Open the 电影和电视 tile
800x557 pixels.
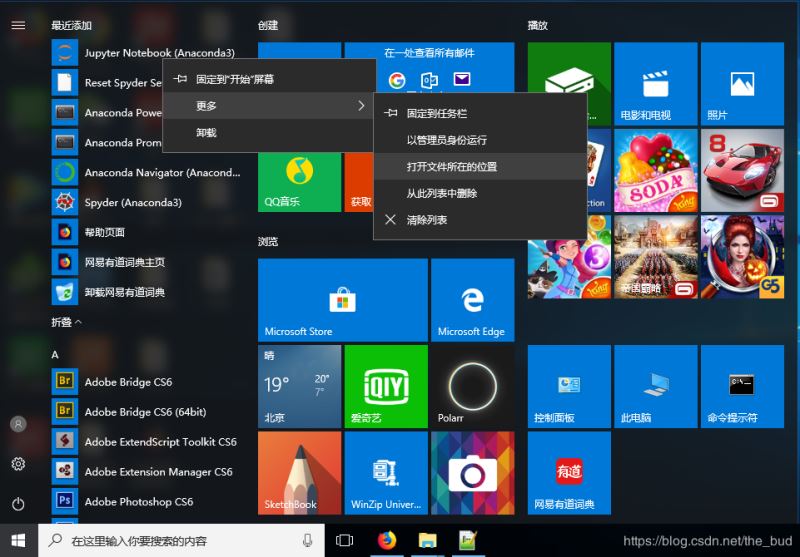[656, 84]
